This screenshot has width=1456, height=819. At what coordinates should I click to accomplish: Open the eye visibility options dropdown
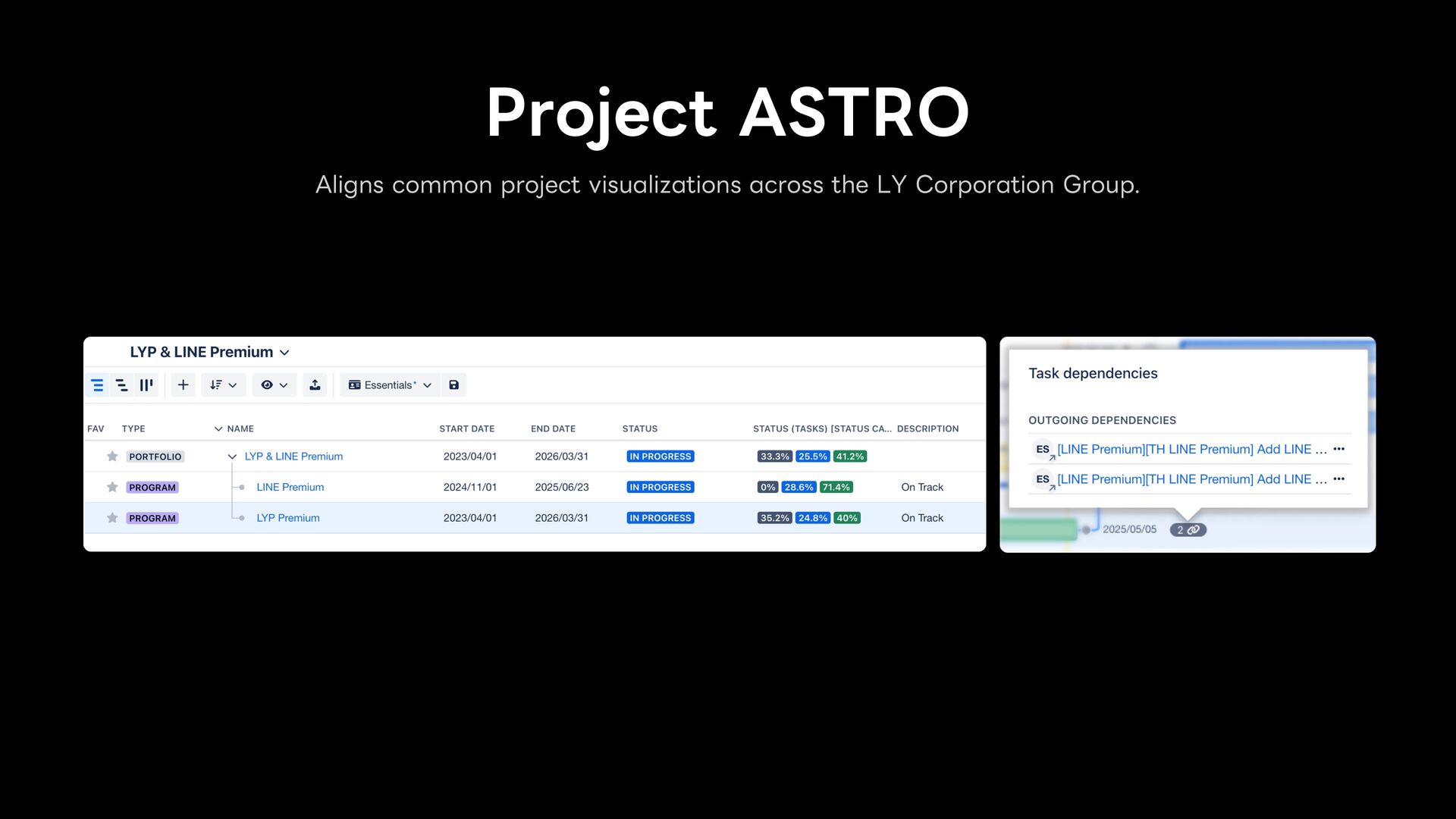coord(275,385)
